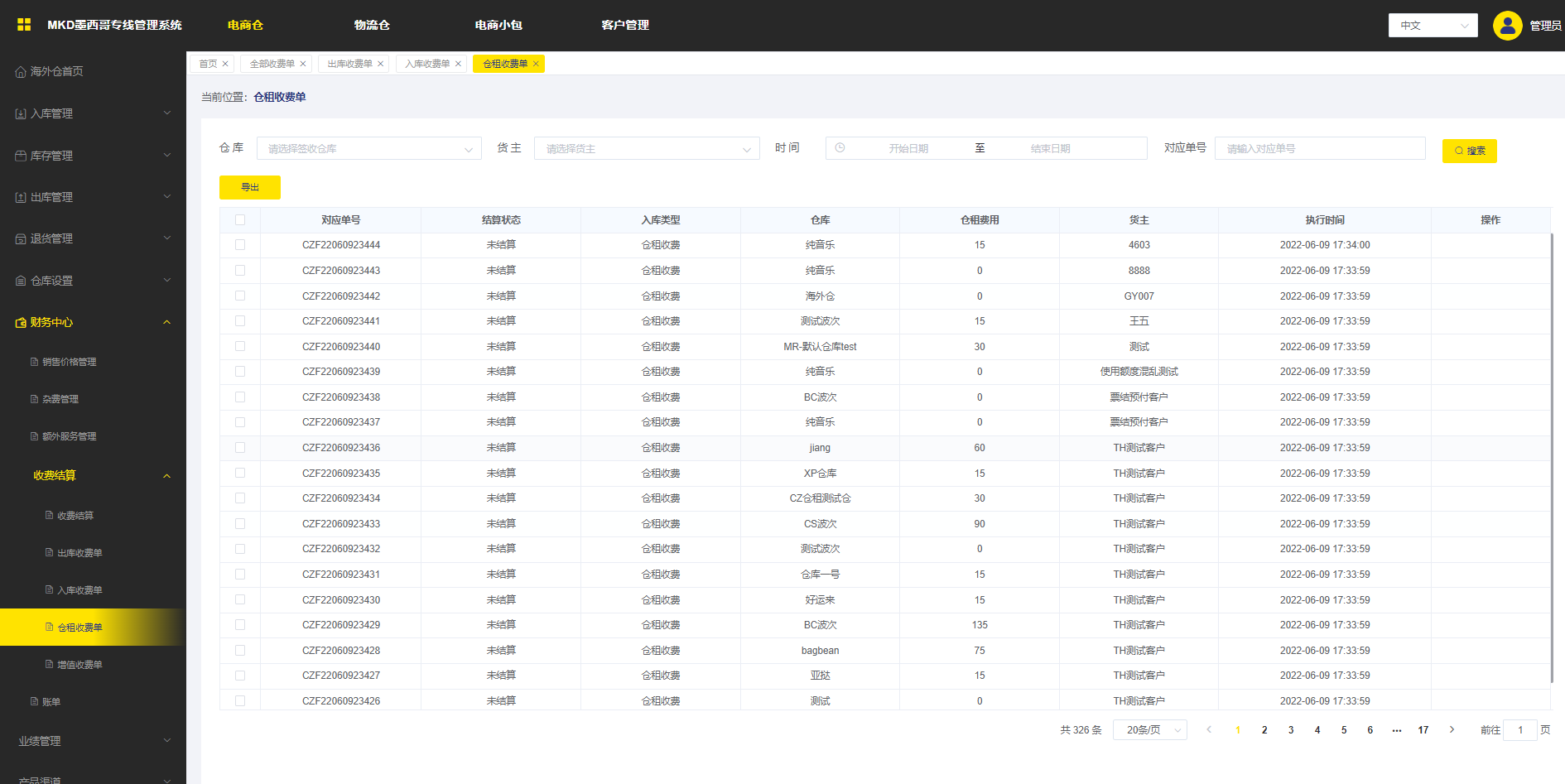Open the 中文 language dropdown
Screen dimensions: 1565x784
tap(1433, 26)
